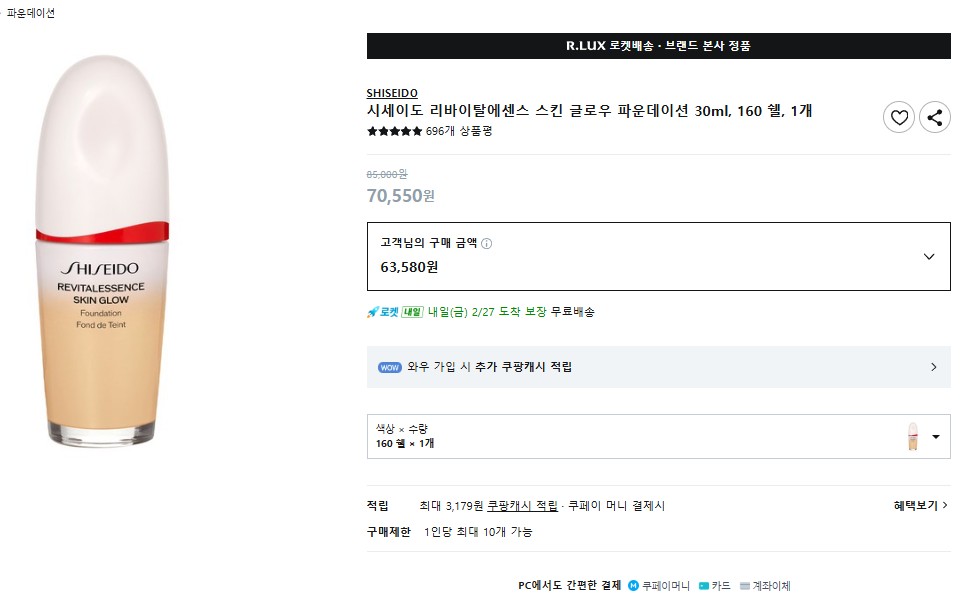Image resolution: width=970 pixels, height=599 pixels.
Task: Click the blue rocket delivery badge
Action: 383,312
